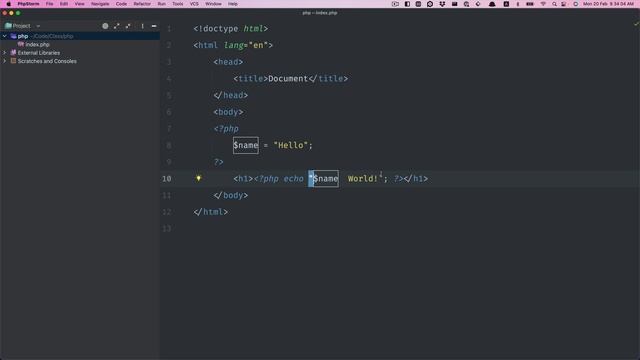The width and height of the screenshot is (640, 360).
Task: Click the <body> opening tag on line 6
Action: pyautogui.click(x=228, y=112)
